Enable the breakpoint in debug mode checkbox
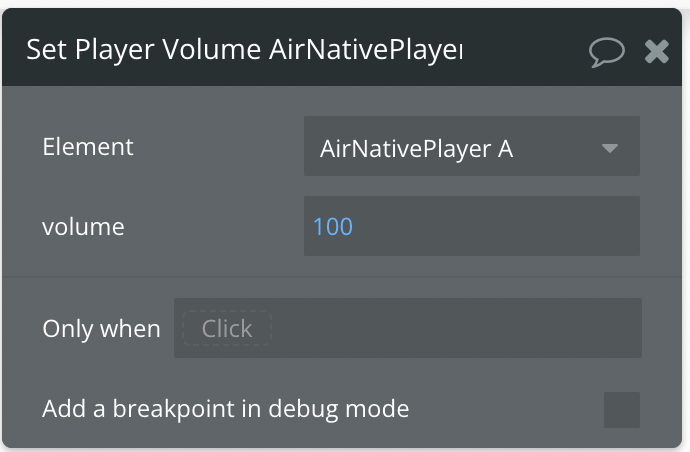This screenshot has width=690, height=452. 622,410
